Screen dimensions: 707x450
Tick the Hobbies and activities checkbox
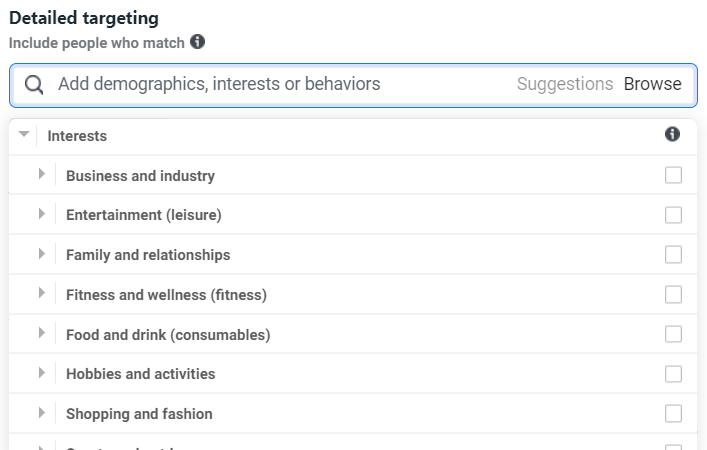673,374
